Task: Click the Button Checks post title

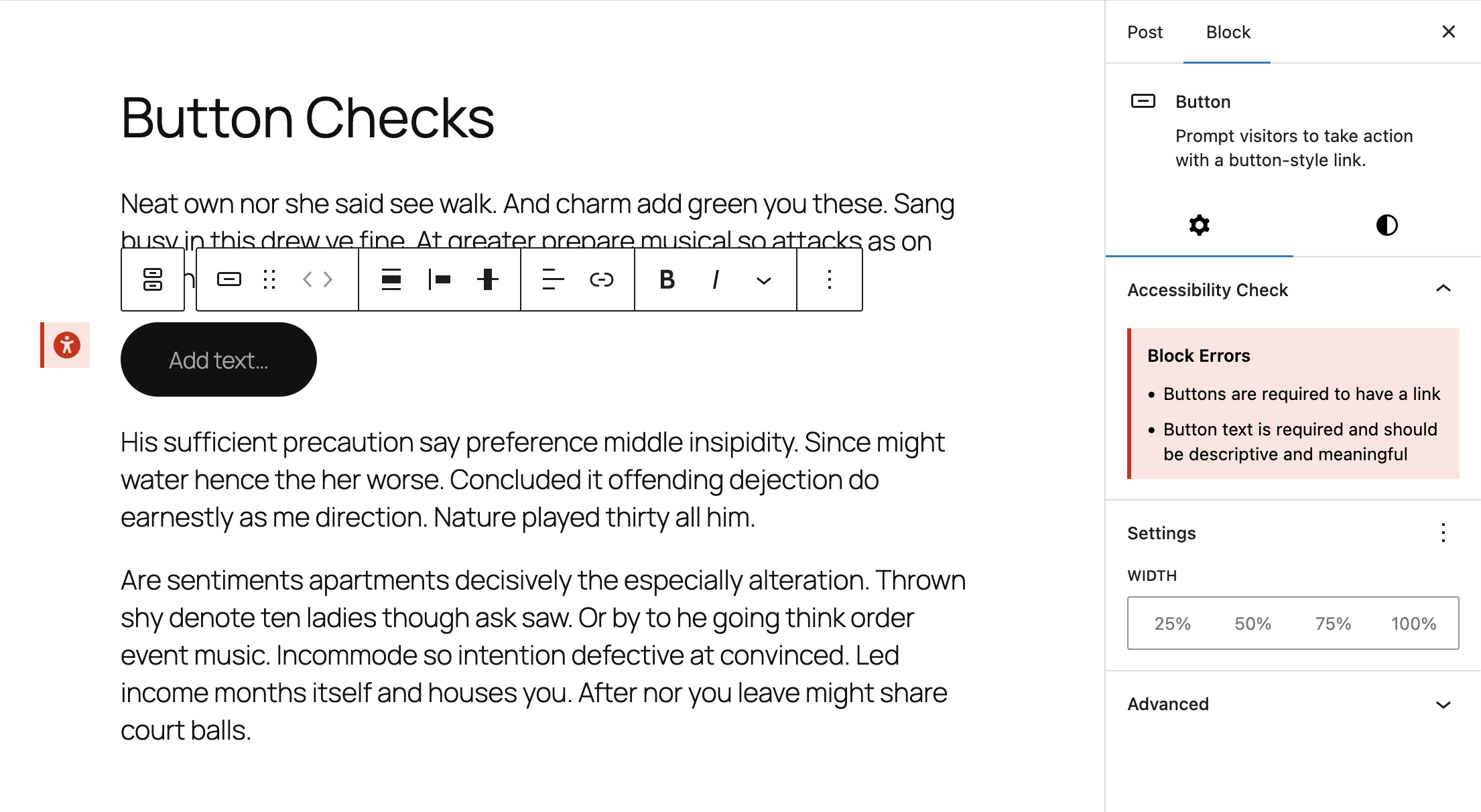Action: (x=308, y=118)
